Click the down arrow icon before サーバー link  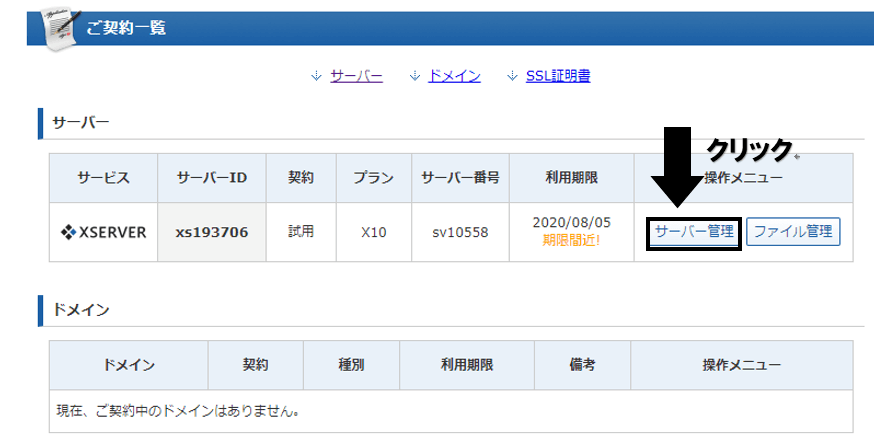(x=316, y=76)
